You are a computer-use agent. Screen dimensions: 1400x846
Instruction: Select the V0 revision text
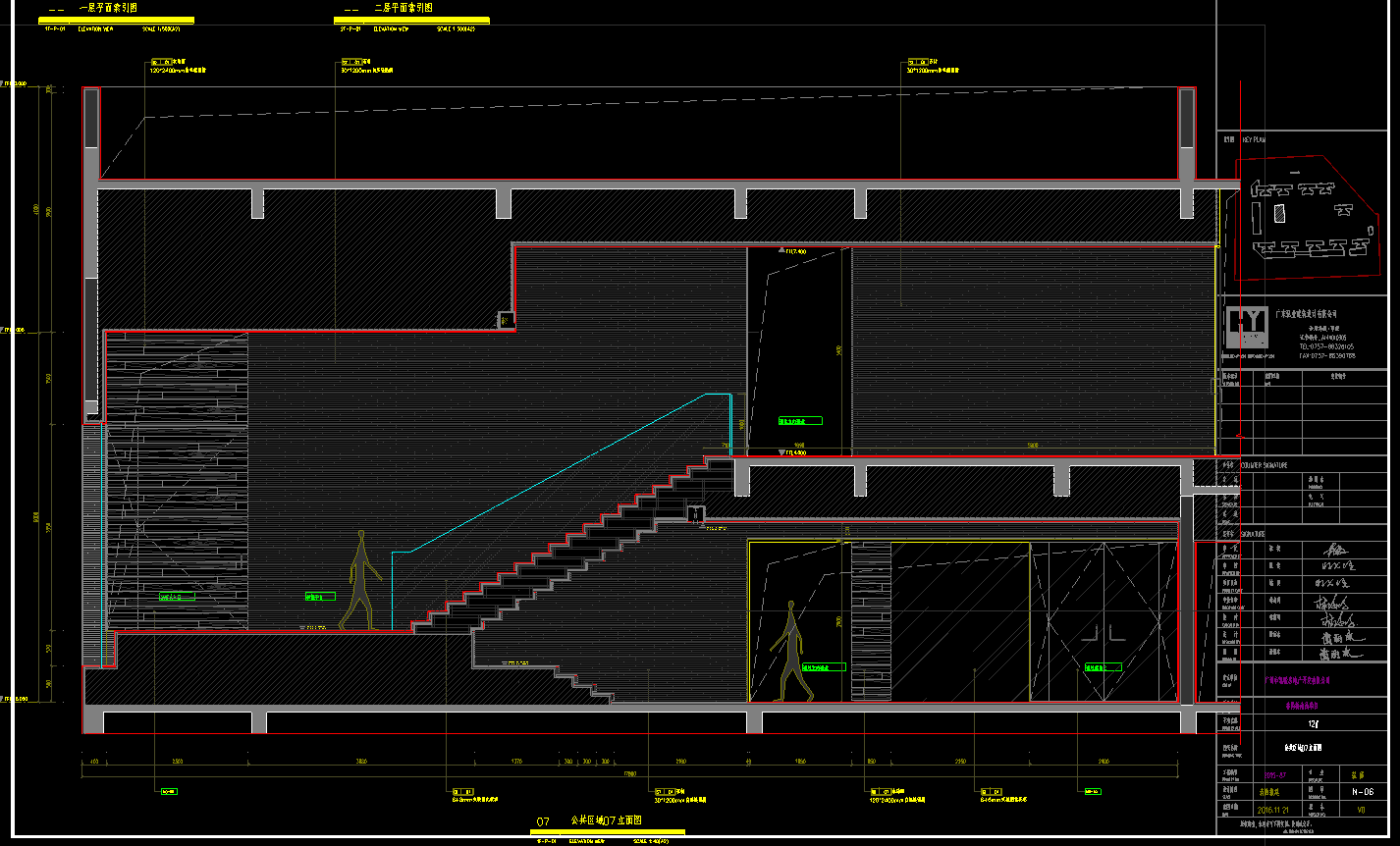pos(1361,811)
